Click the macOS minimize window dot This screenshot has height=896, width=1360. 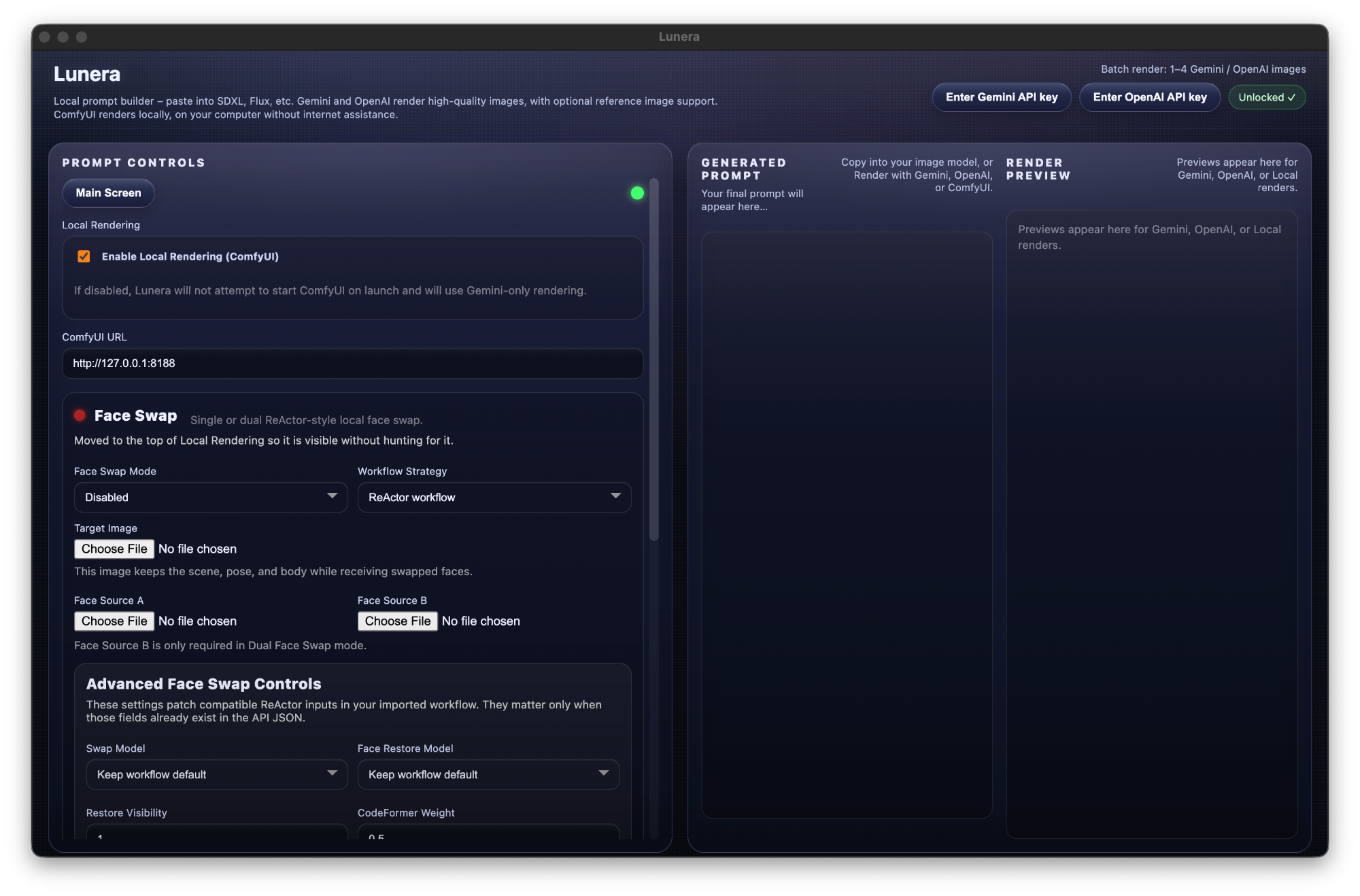click(x=63, y=37)
